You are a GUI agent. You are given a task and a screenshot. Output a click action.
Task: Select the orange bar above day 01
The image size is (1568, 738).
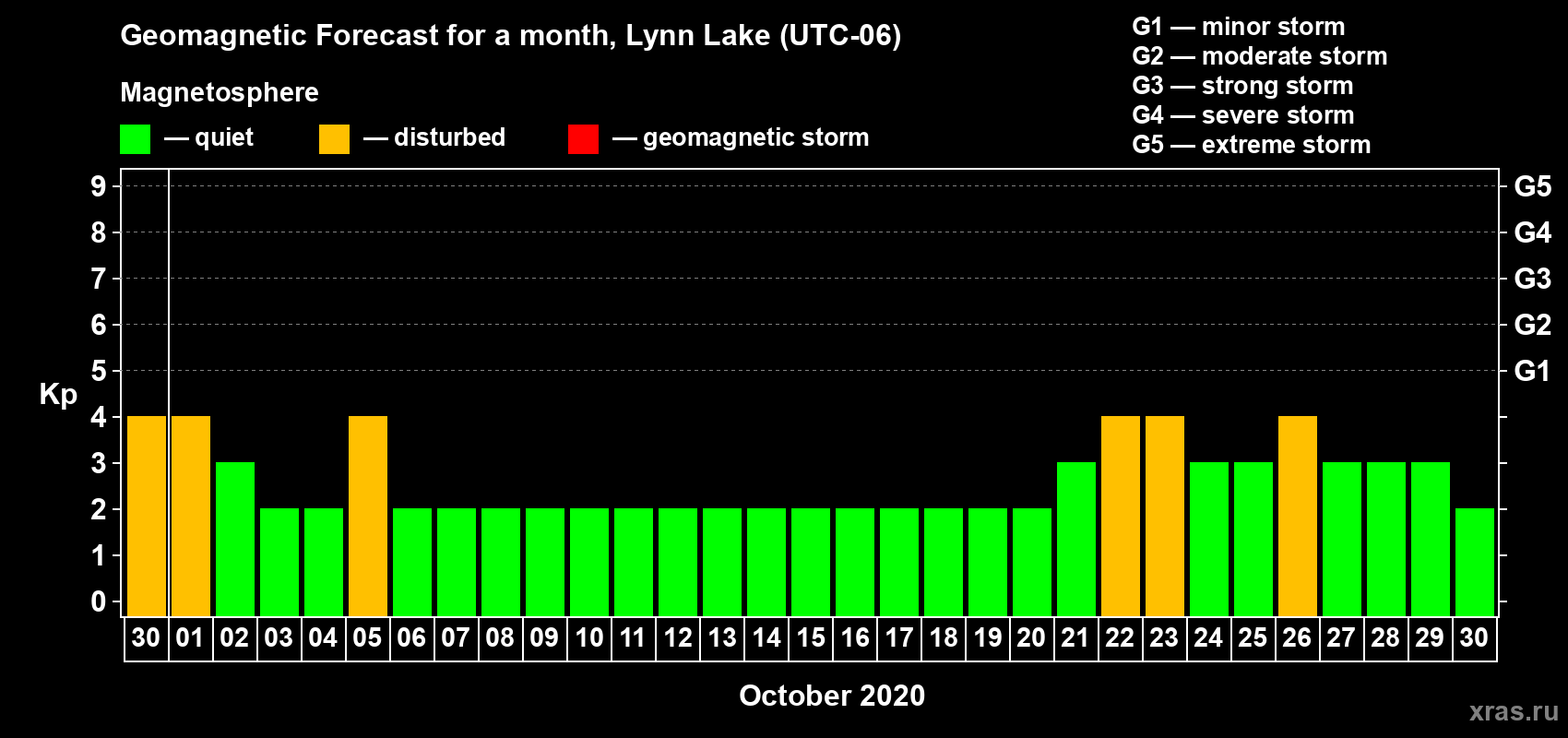[191, 516]
